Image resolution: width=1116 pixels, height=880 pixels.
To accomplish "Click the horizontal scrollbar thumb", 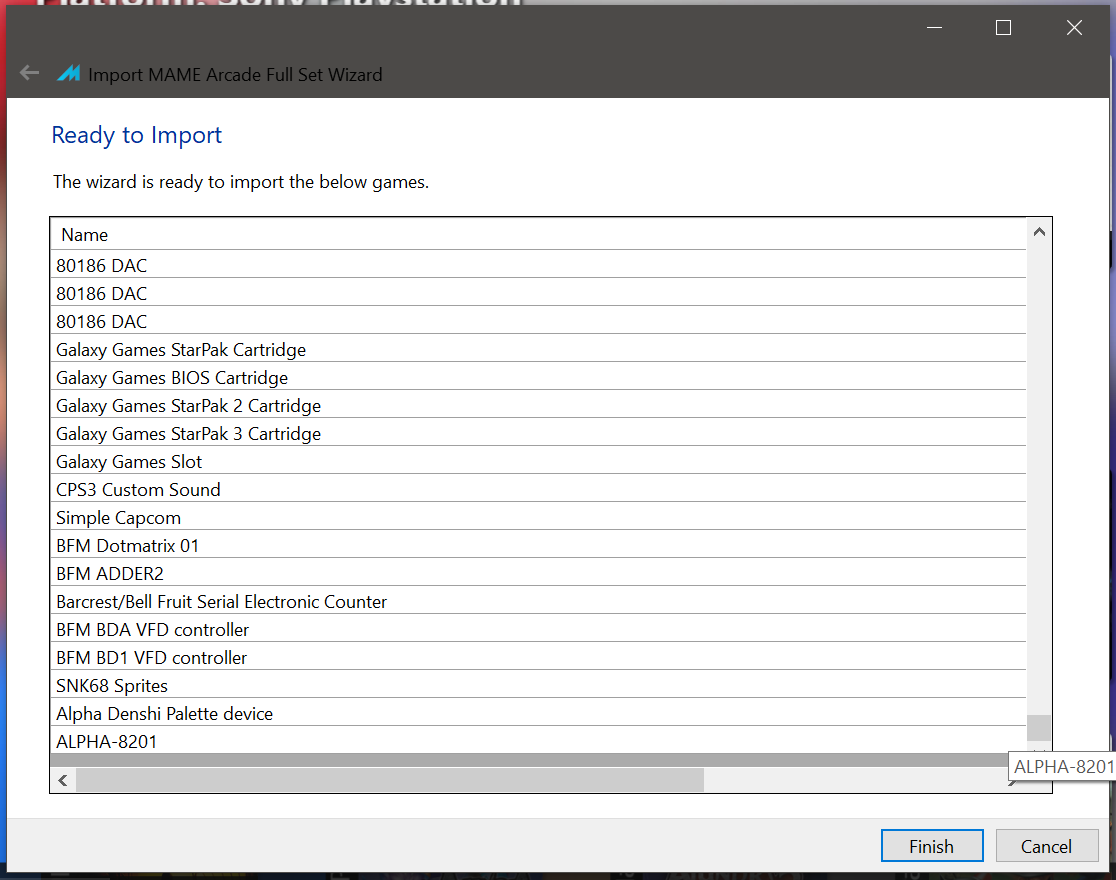I will [390, 780].
